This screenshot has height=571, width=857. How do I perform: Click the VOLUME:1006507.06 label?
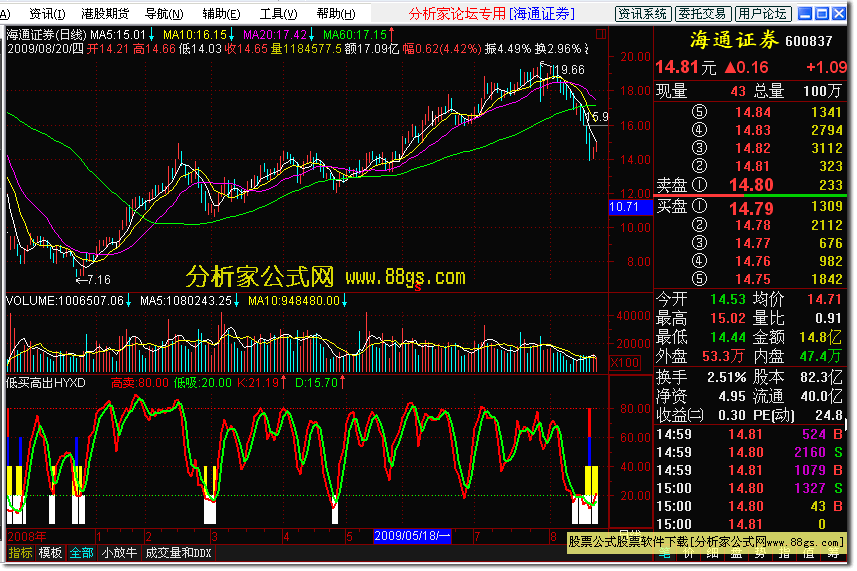click(x=64, y=301)
